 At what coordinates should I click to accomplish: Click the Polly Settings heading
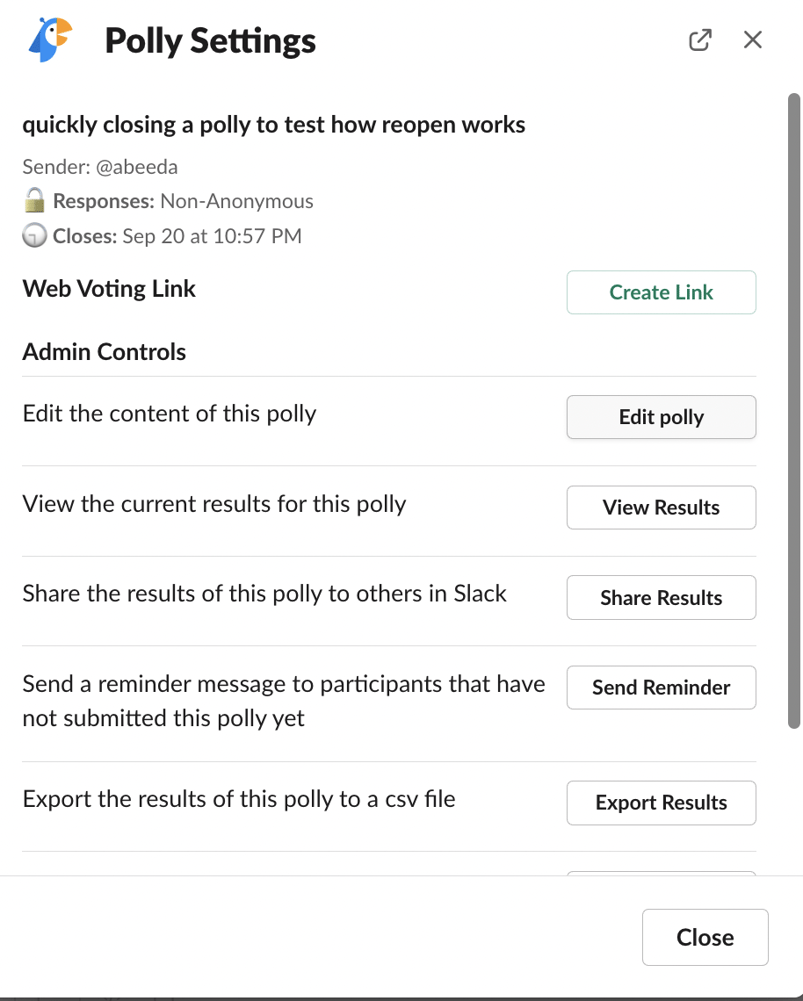[x=210, y=41]
